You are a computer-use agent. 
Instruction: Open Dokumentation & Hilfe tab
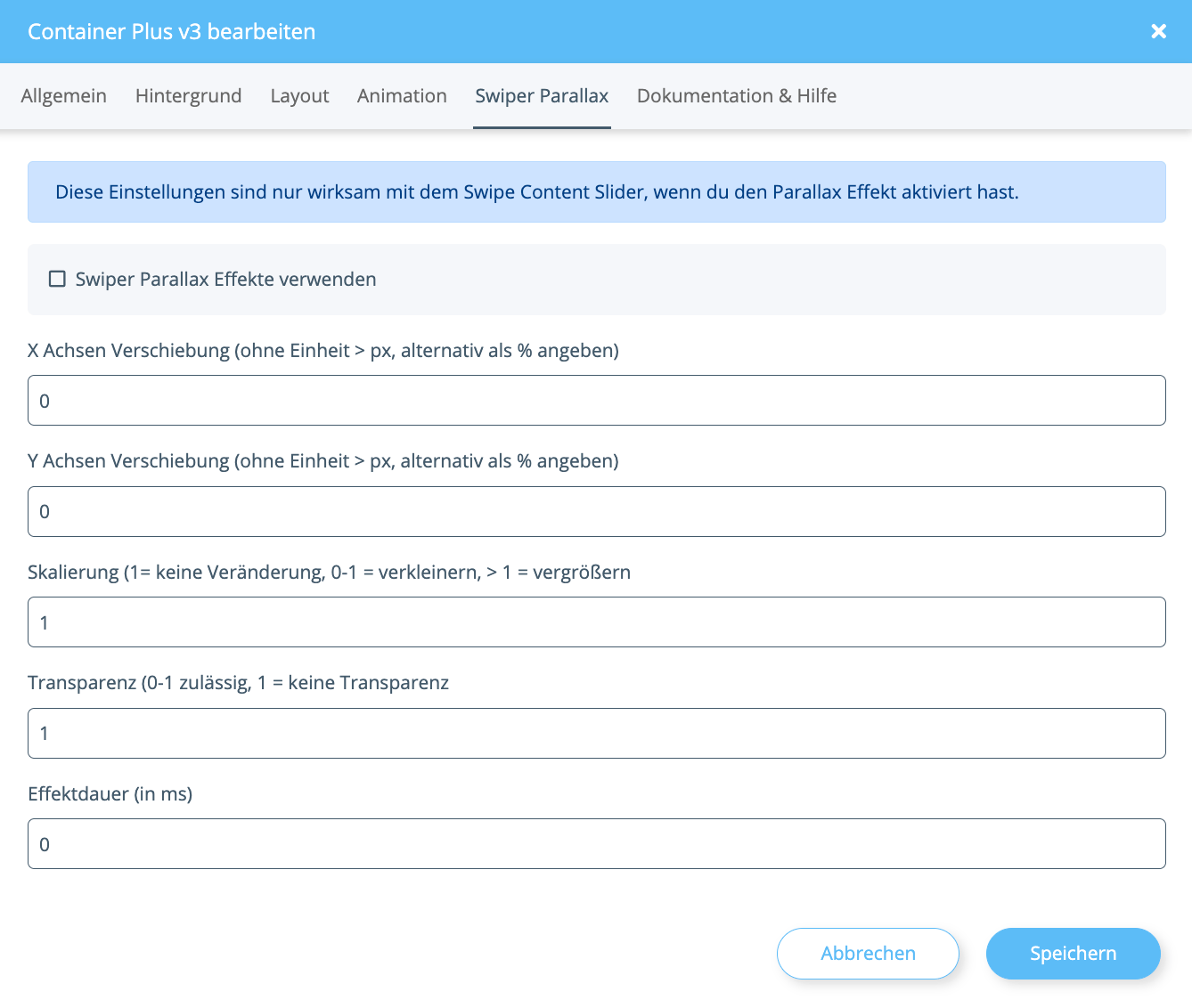tap(737, 95)
